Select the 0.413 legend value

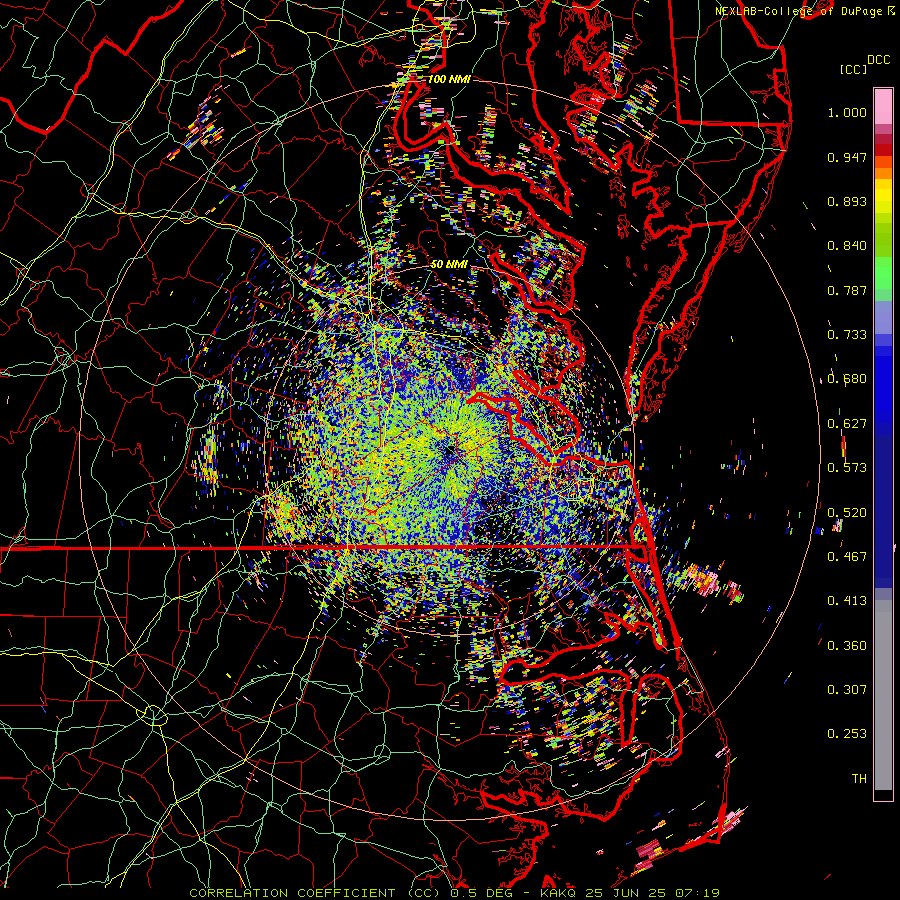(847, 601)
